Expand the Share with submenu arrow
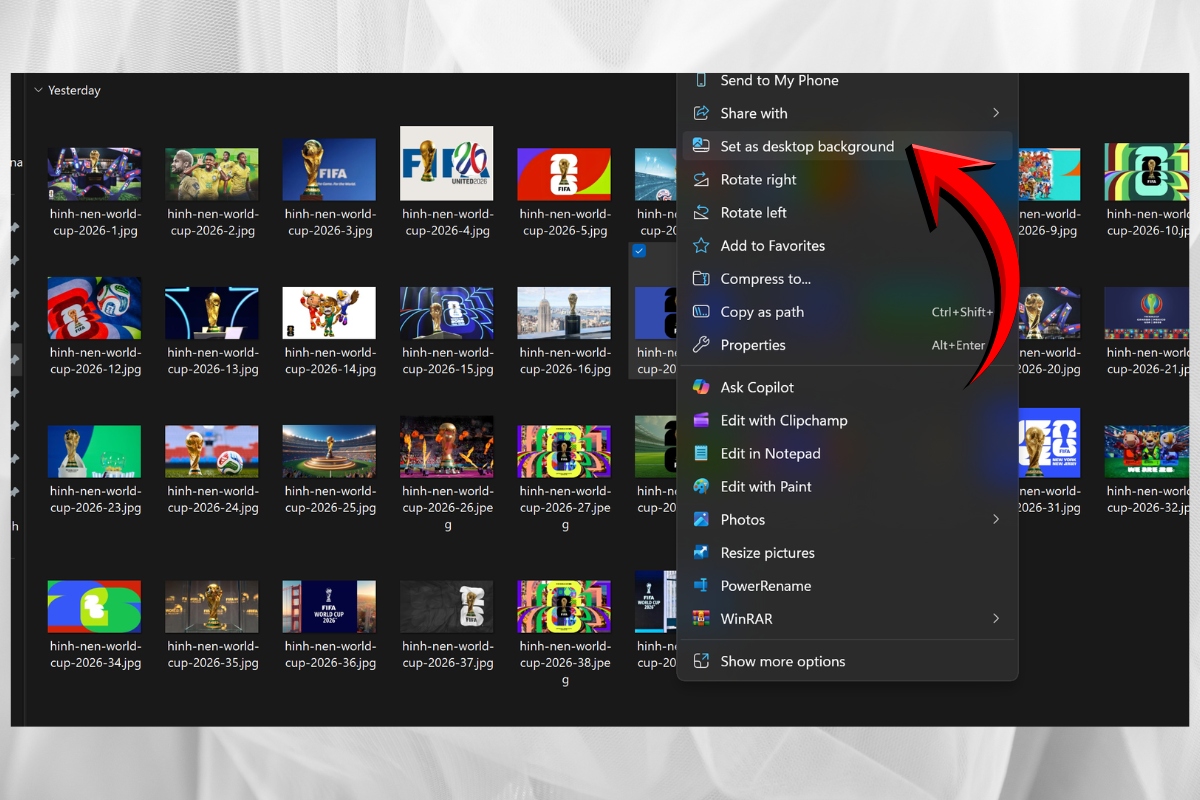The height and width of the screenshot is (800, 1200). click(995, 113)
